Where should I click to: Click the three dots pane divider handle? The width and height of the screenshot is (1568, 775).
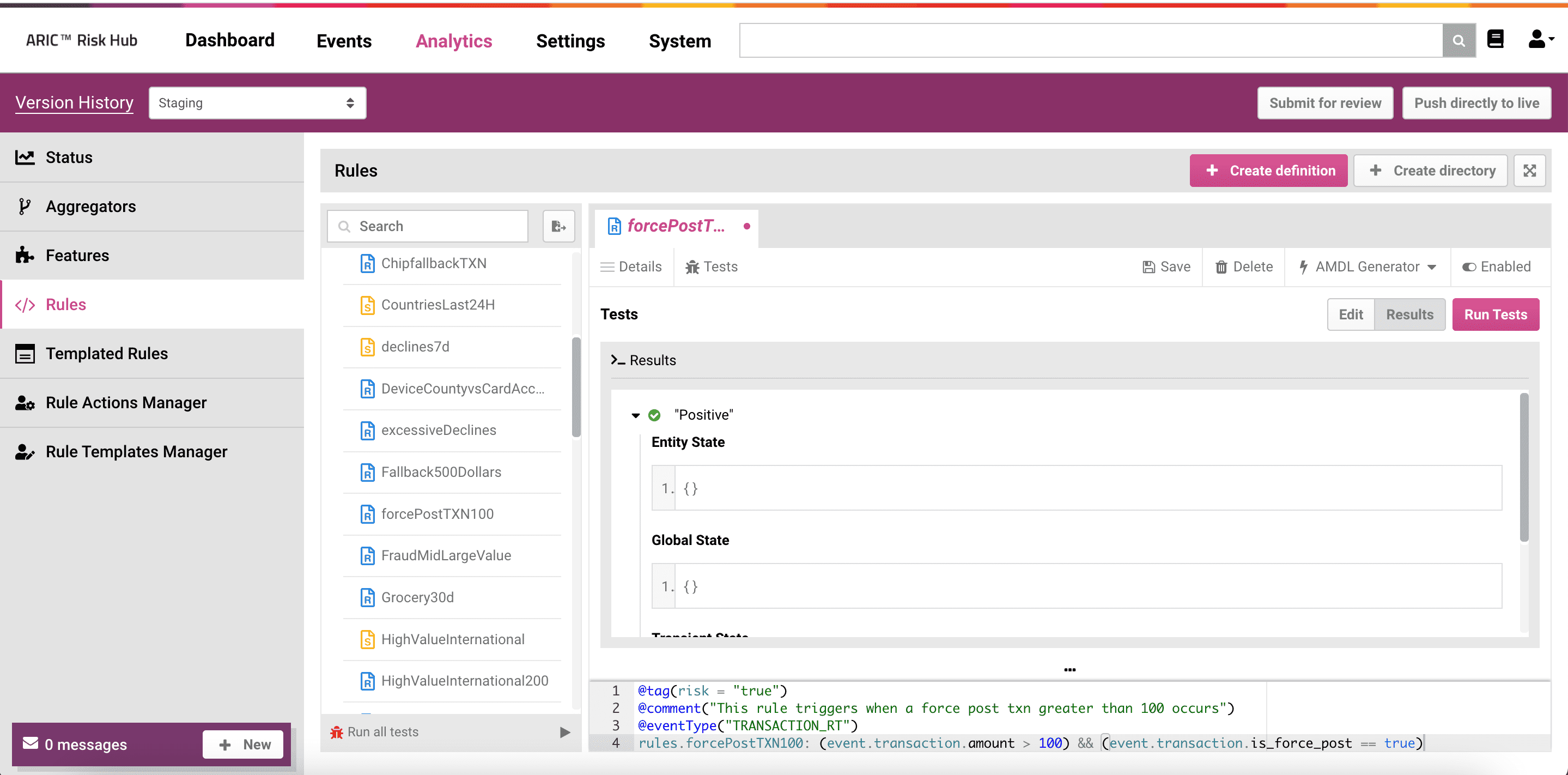coord(1069,670)
